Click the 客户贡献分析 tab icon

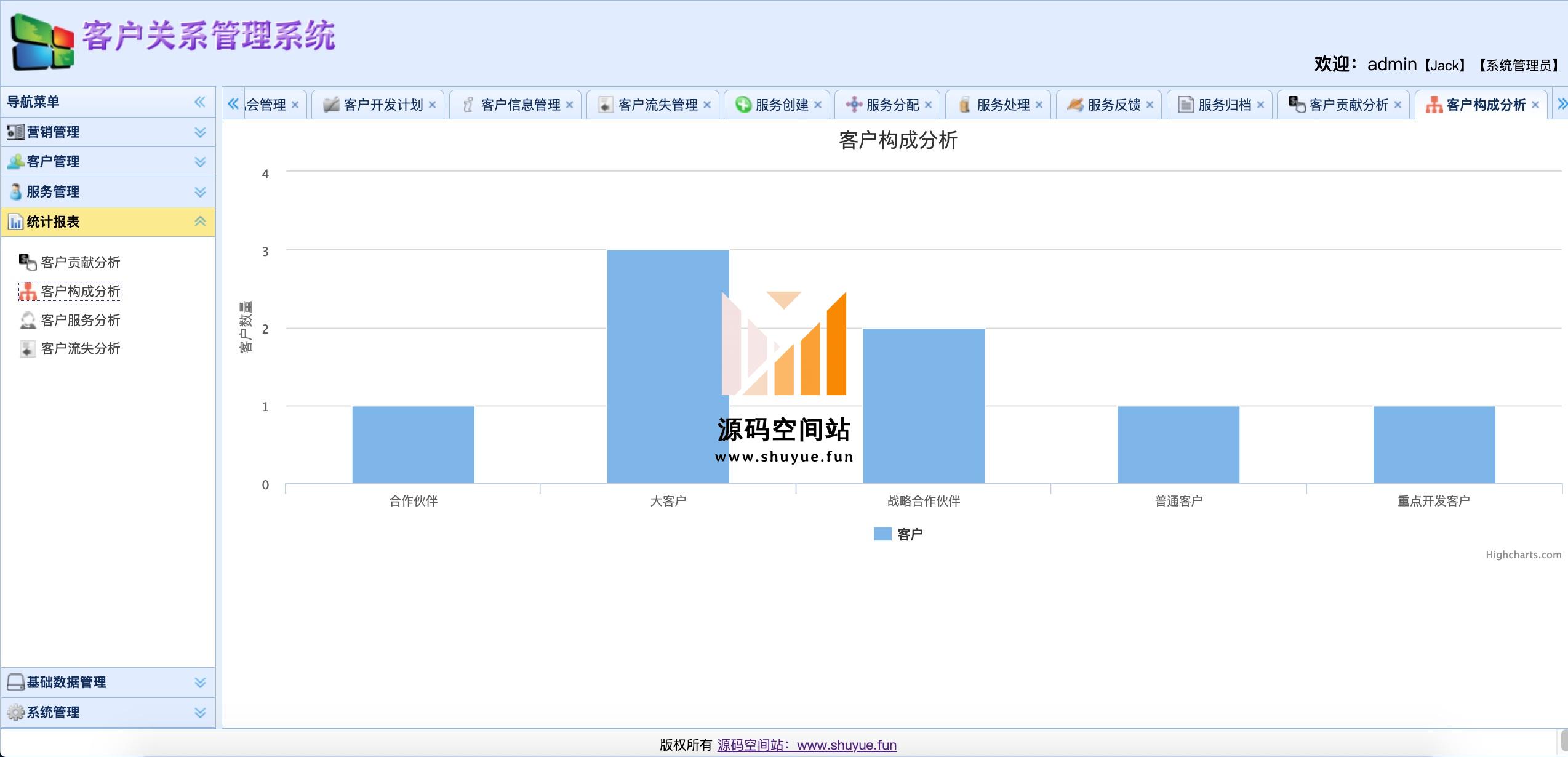coord(1297,105)
